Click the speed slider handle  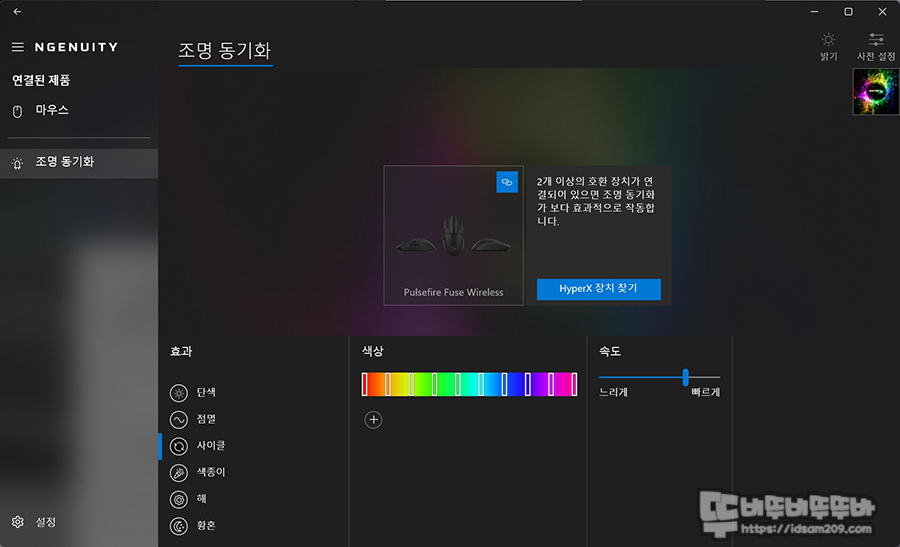tap(685, 377)
